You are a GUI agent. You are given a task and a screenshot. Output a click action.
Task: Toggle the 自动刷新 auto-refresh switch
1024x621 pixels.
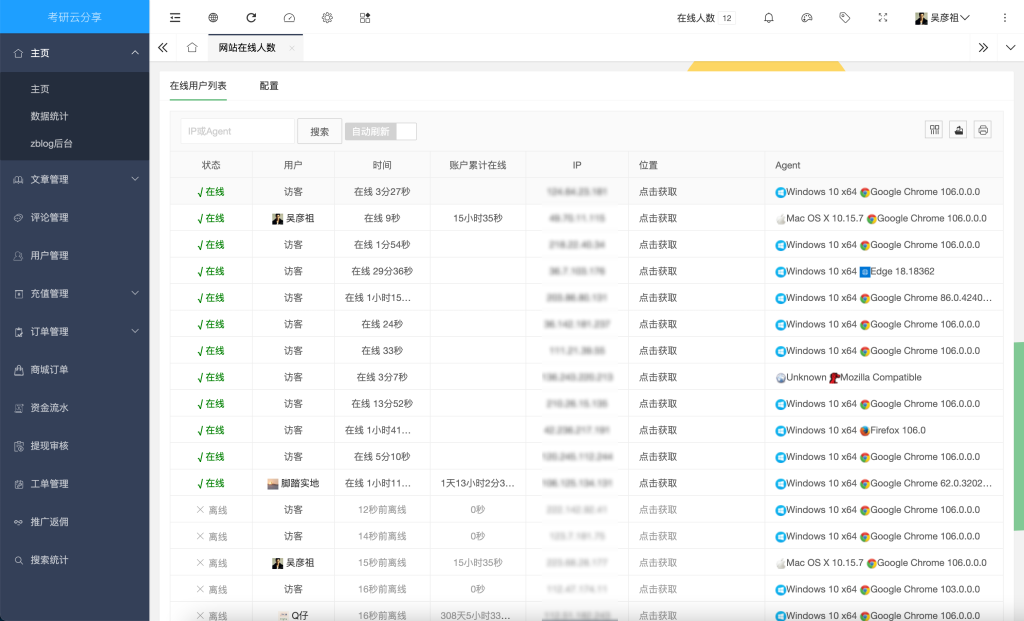[x=380, y=131]
